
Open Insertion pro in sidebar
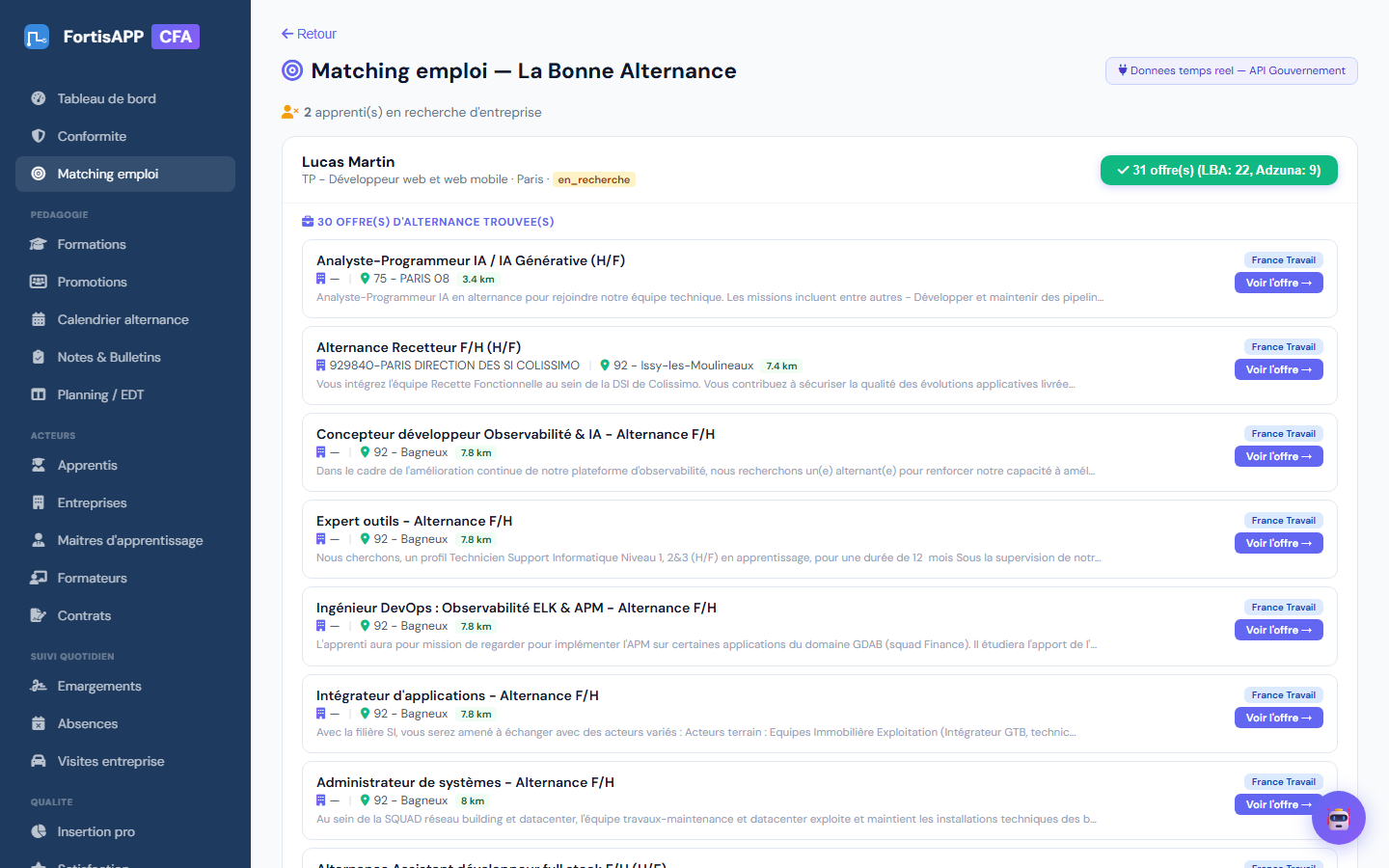pyautogui.click(x=125, y=831)
